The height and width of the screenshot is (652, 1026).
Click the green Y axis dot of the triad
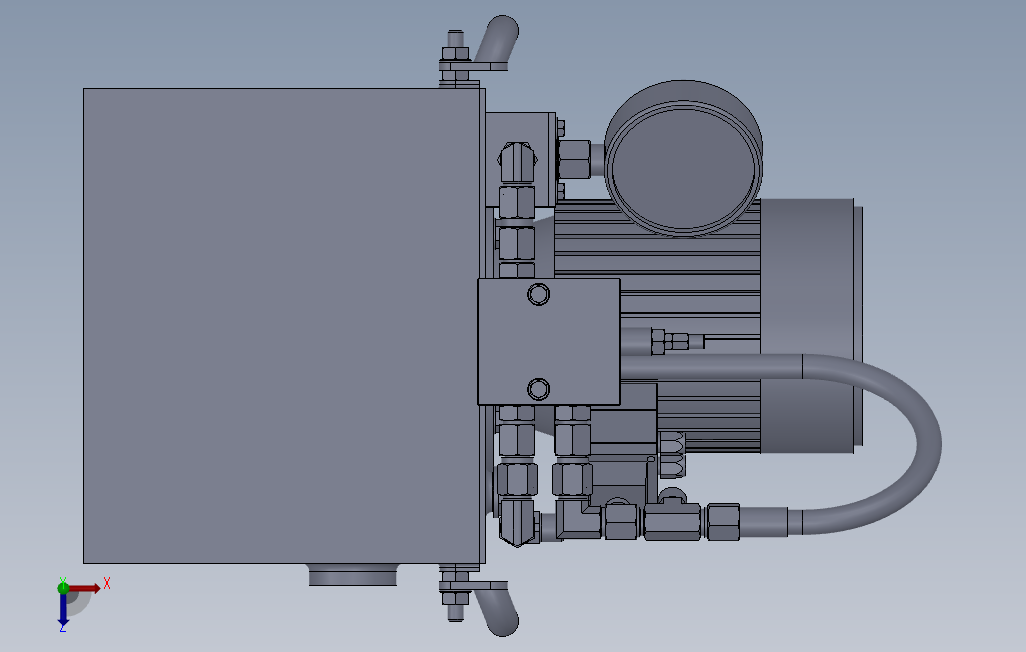coord(63,587)
